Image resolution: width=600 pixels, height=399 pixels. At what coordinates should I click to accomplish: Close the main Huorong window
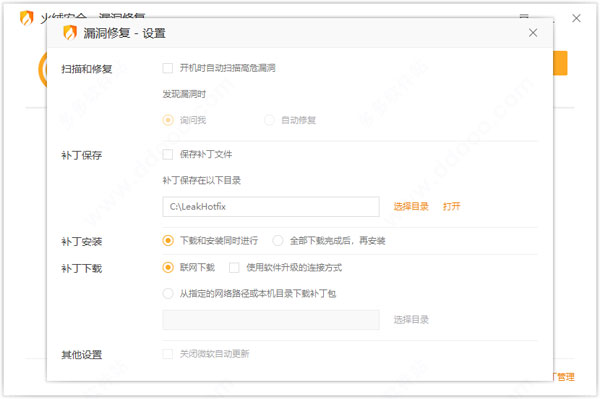576,18
